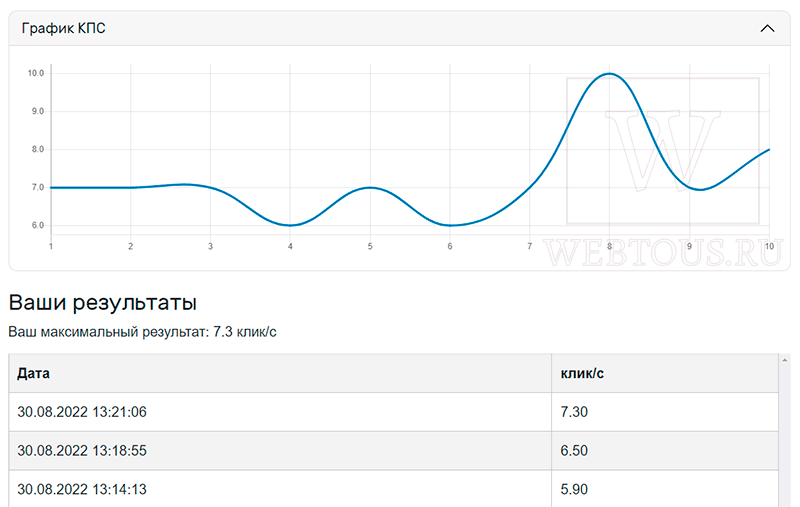Image resolution: width=800 pixels, height=507 pixels.
Task: Click the chart end point at second 10
Action: click(769, 149)
